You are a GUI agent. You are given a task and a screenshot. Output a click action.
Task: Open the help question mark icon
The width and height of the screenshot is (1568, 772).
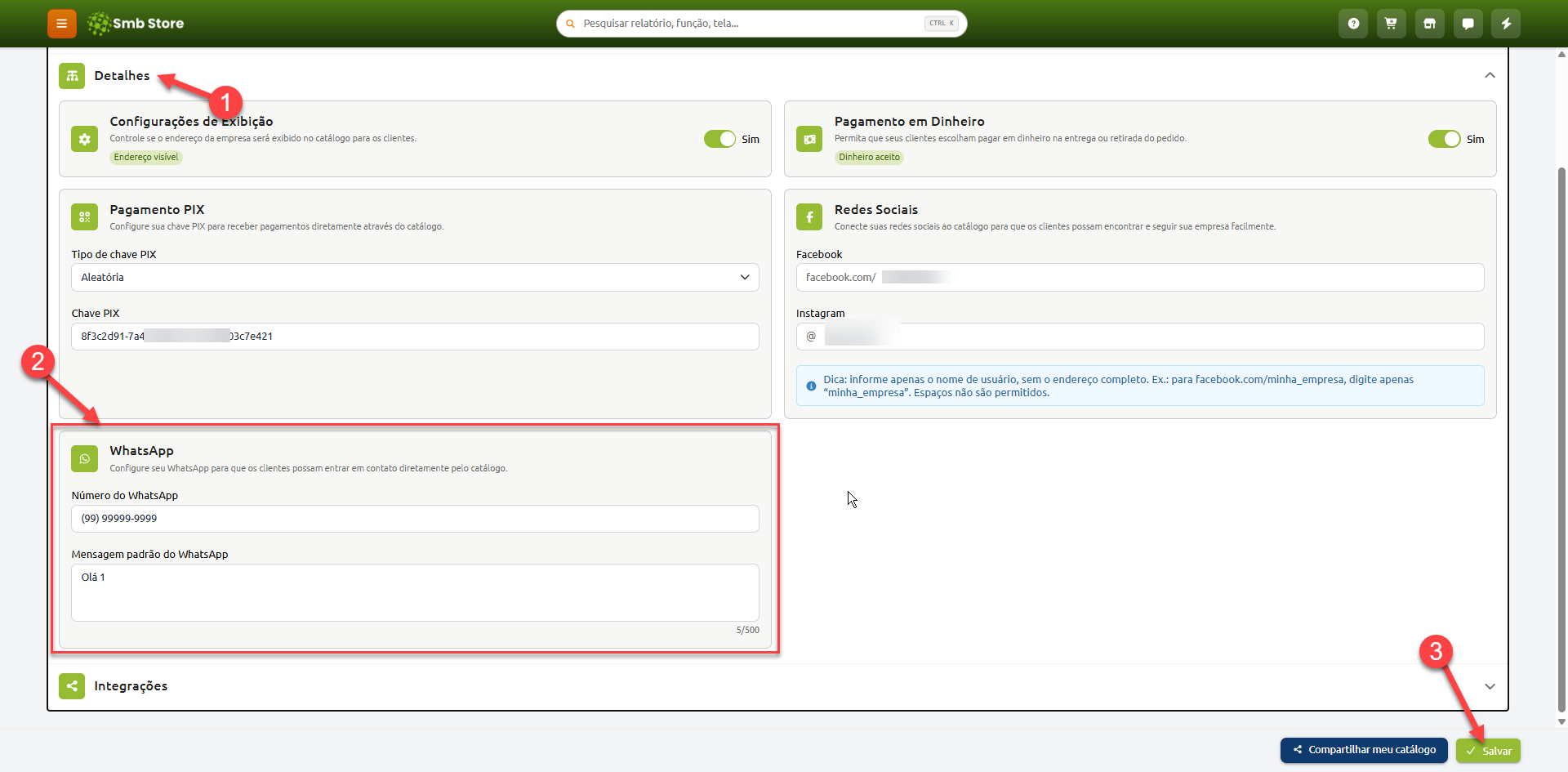(1353, 24)
